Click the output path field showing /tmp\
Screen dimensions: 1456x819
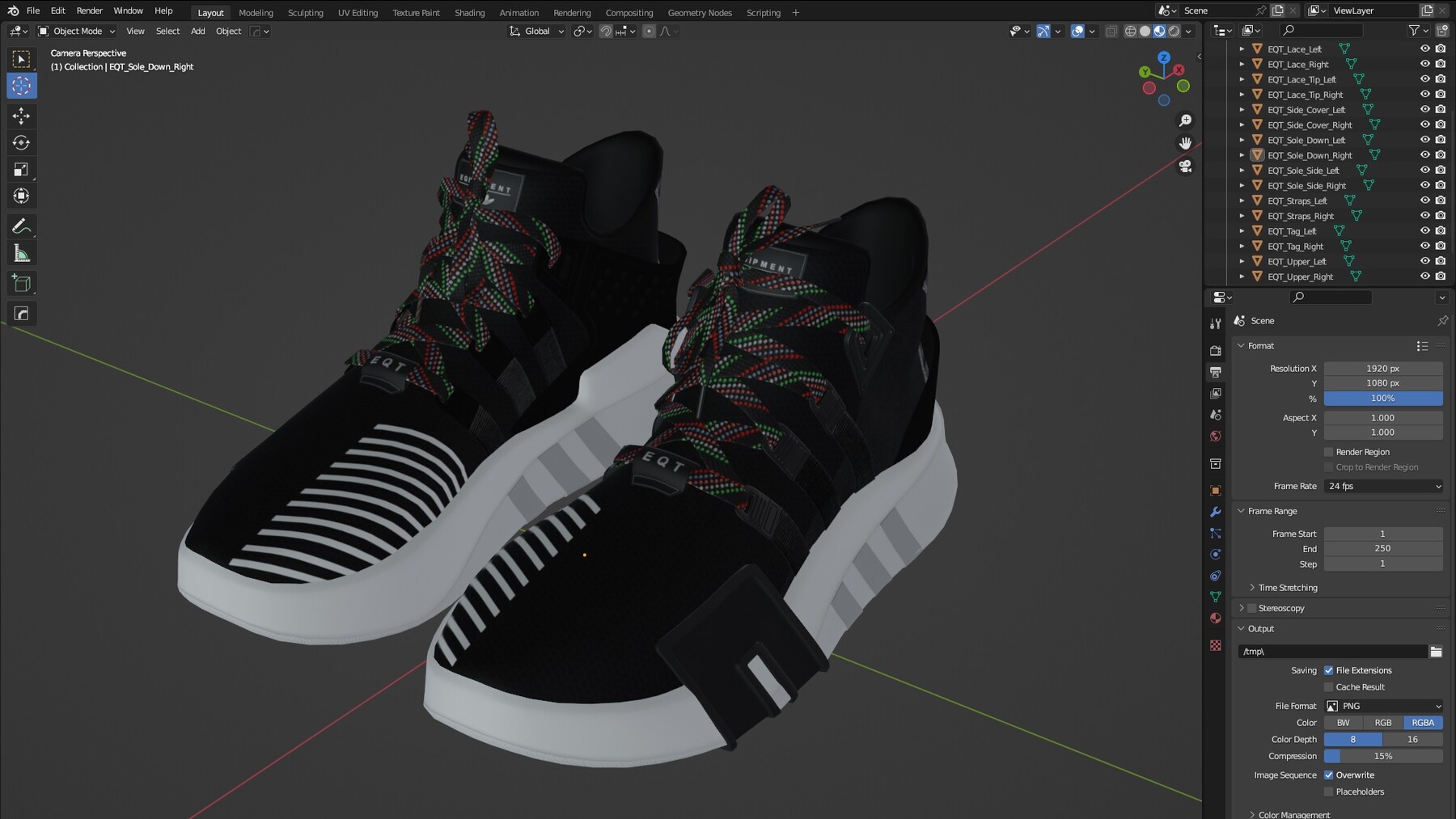click(x=1331, y=651)
